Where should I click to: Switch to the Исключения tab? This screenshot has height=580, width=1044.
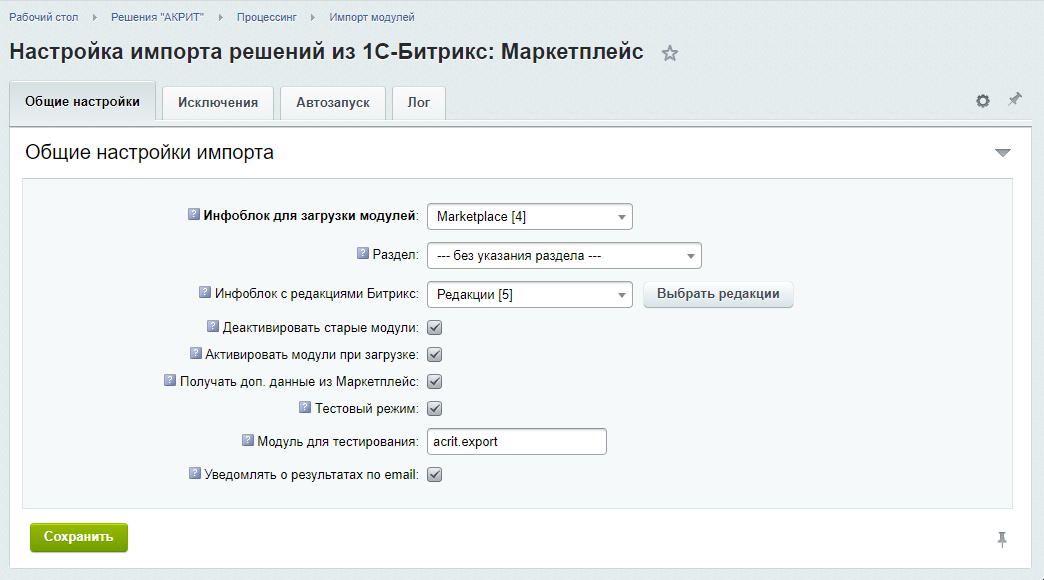[217, 103]
